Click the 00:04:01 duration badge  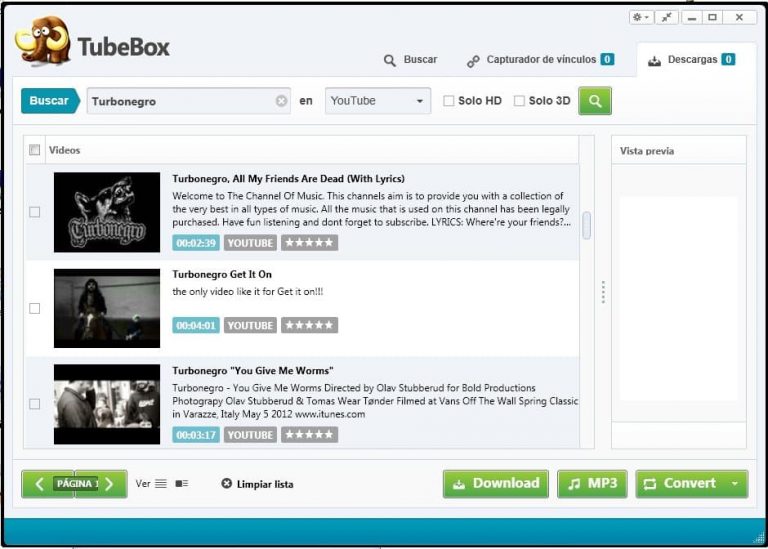(x=196, y=325)
